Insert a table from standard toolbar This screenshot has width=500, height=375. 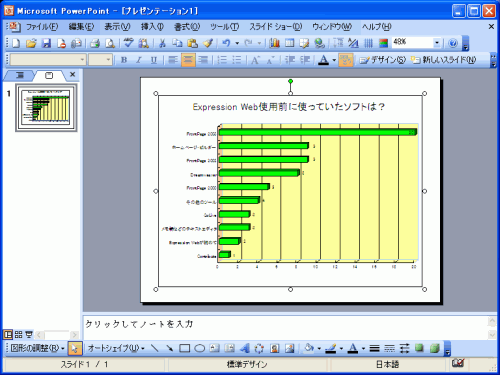click(x=290, y=43)
